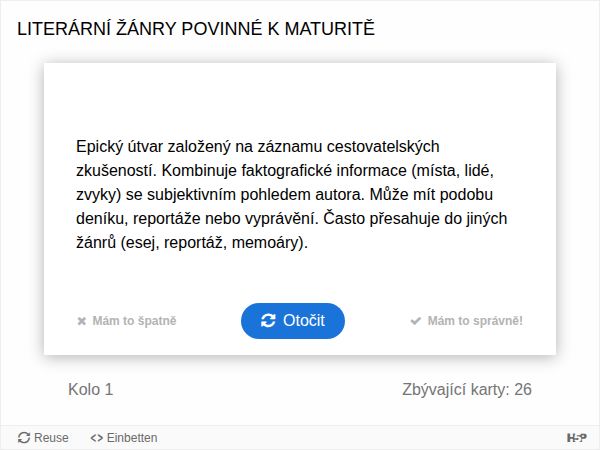Click the code brackets icon beside Einbetten
Image resolution: width=600 pixels, height=450 pixels.
96,438
